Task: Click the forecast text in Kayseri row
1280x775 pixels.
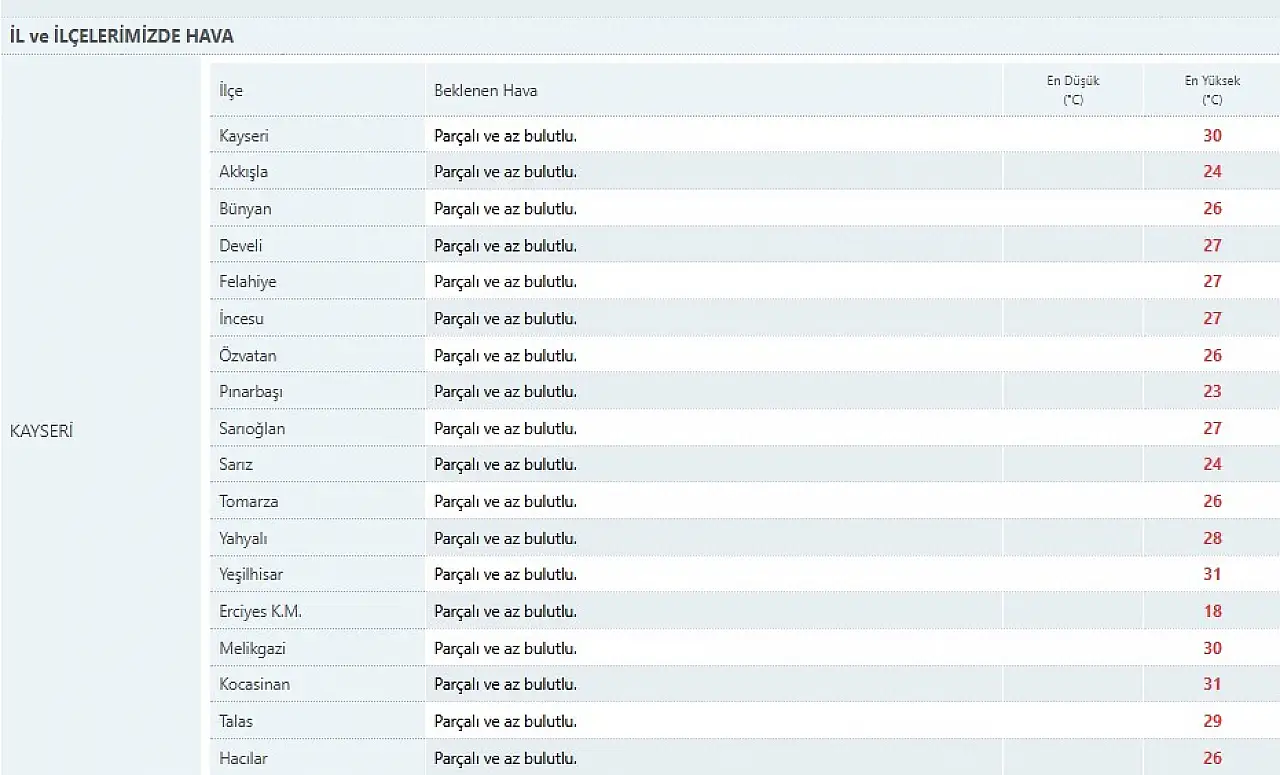Action: click(x=505, y=135)
